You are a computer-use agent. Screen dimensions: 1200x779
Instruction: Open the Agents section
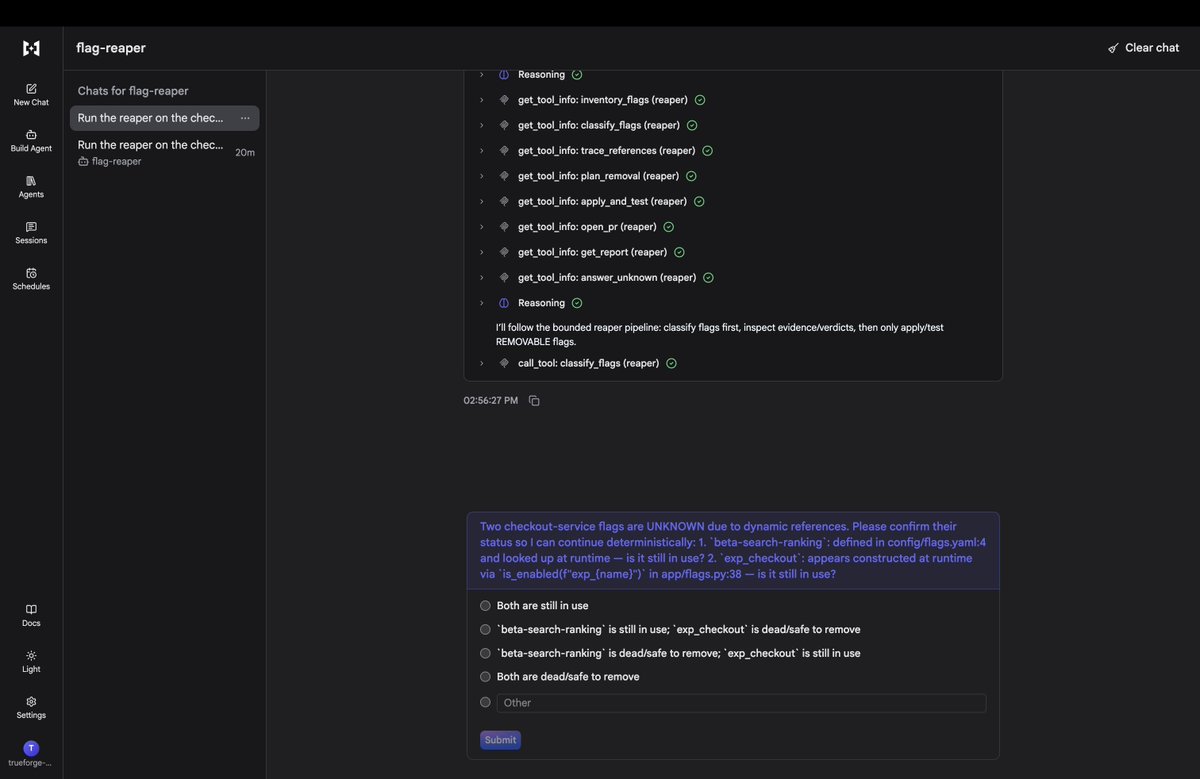tap(31, 187)
